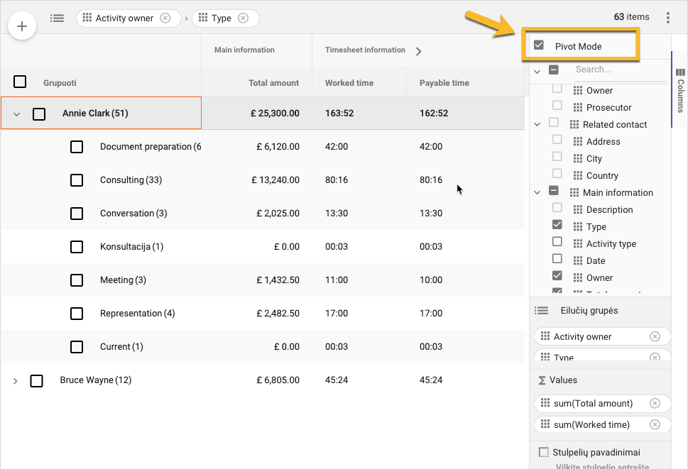The width and height of the screenshot is (688, 469).
Task: Expand the Bruce Wayne group row
Action: click(15, 381)
